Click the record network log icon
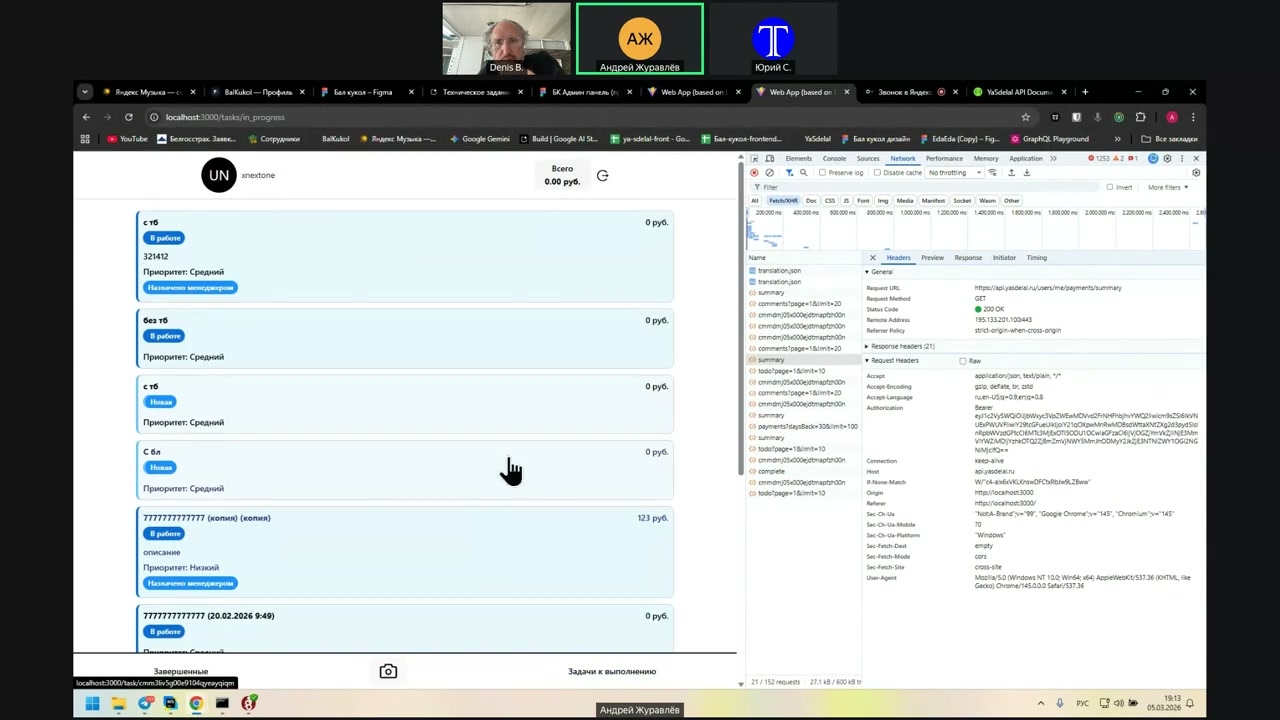Image resolution: width=1280 pixels, height=720 pixels. click(754, 173)
